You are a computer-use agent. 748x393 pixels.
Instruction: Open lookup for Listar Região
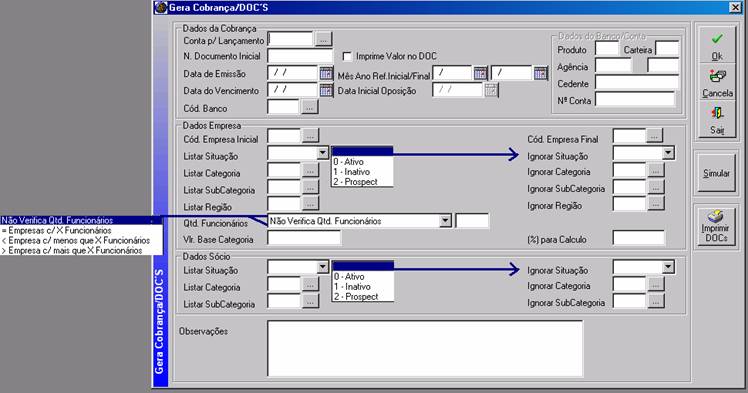[x=310, y=204]
